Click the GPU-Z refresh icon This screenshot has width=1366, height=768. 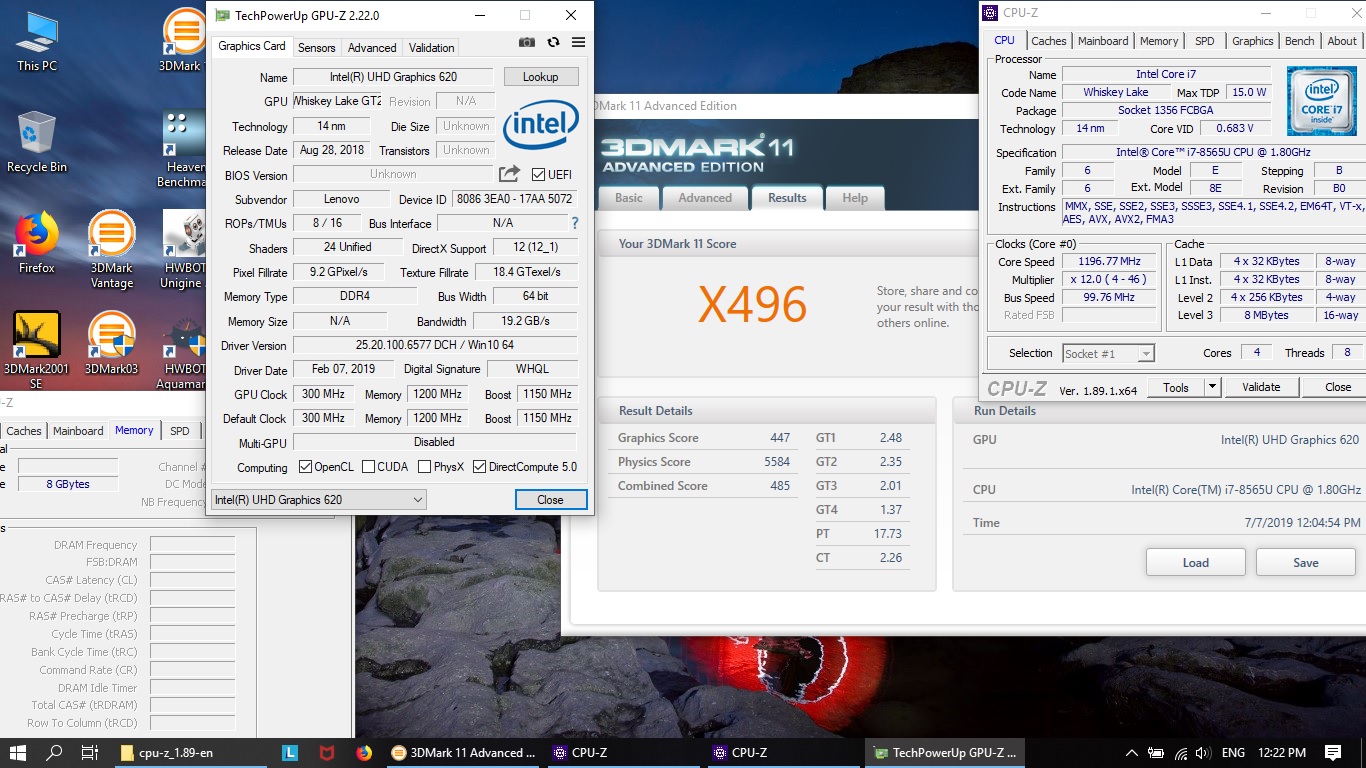pos(553,42)
